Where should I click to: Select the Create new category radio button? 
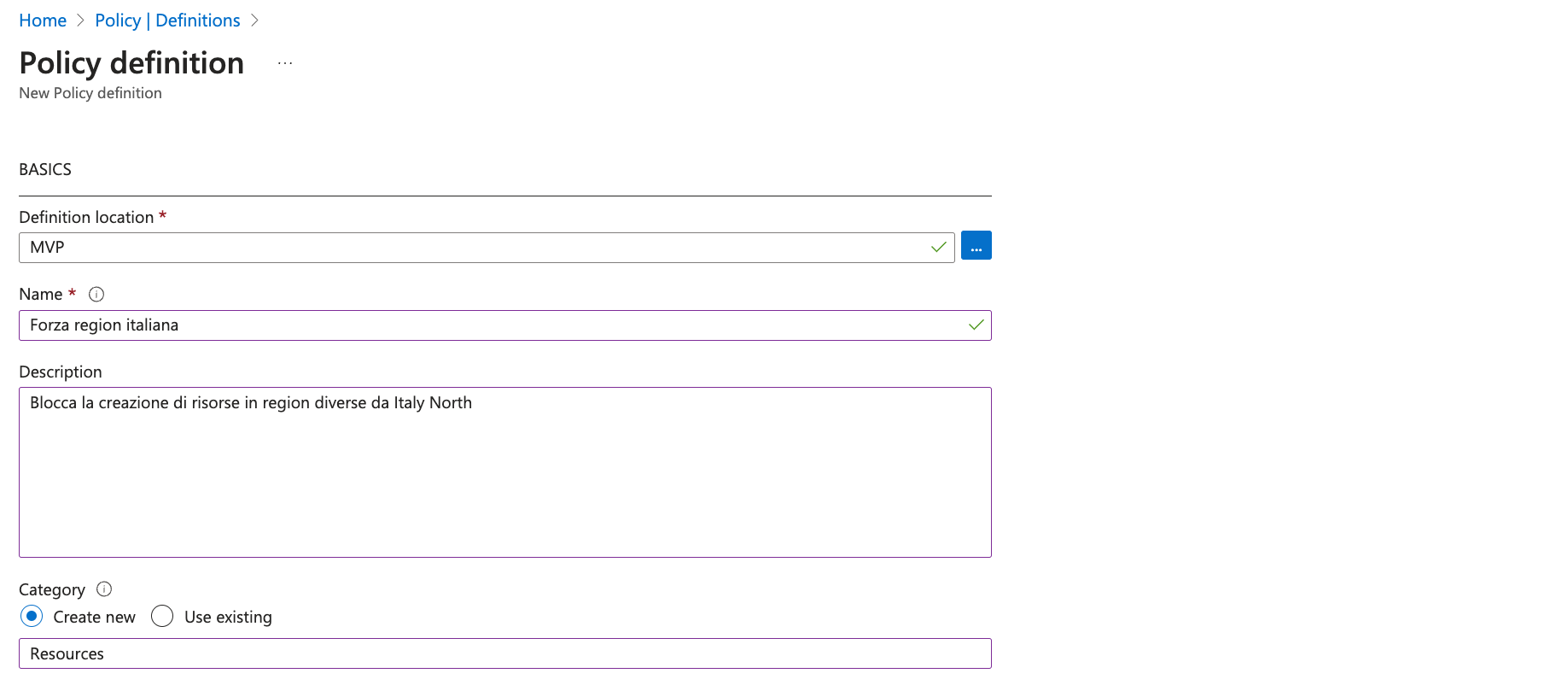[32, 617]
